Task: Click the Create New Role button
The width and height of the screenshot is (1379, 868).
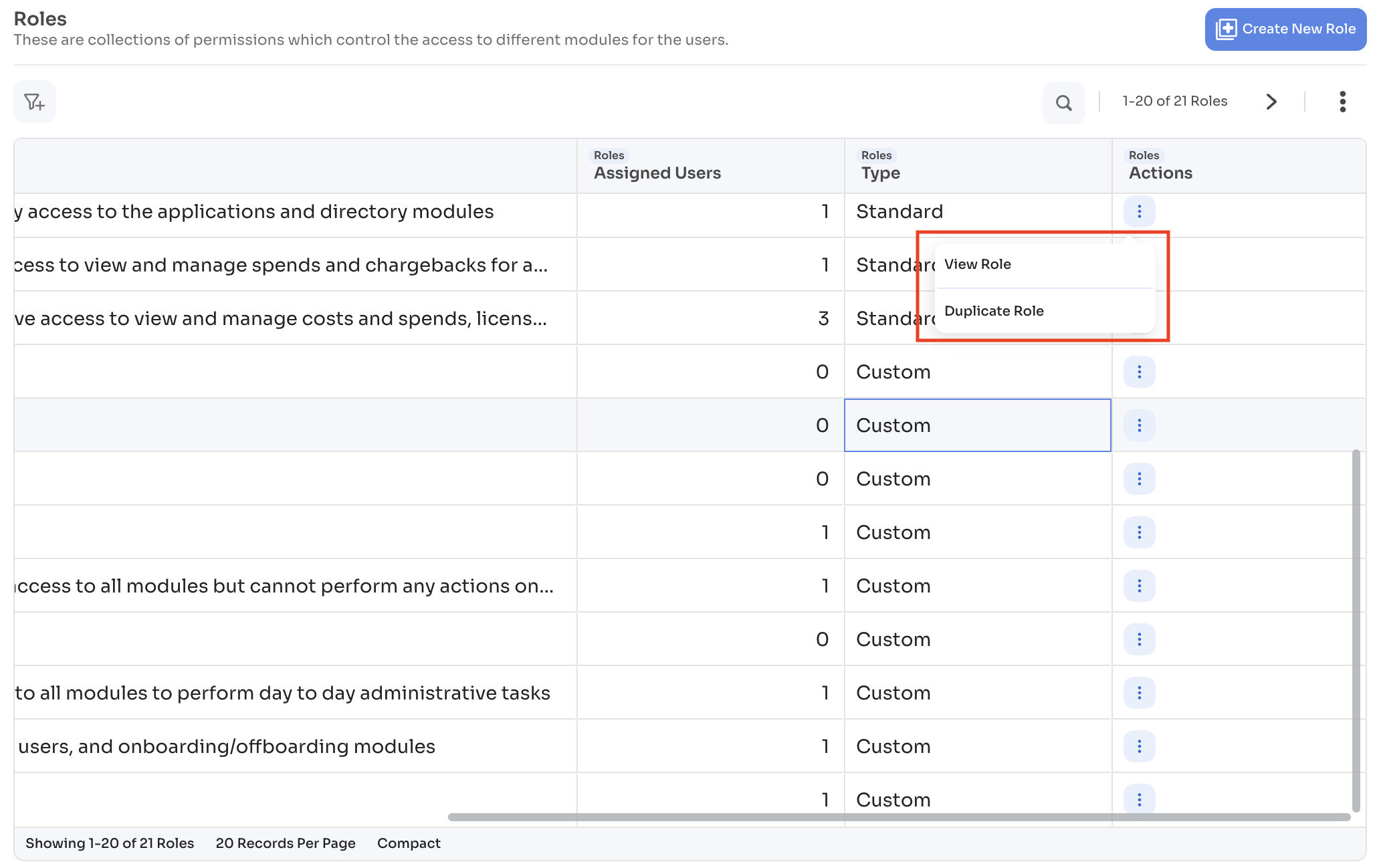Action: pos(1285,29)
